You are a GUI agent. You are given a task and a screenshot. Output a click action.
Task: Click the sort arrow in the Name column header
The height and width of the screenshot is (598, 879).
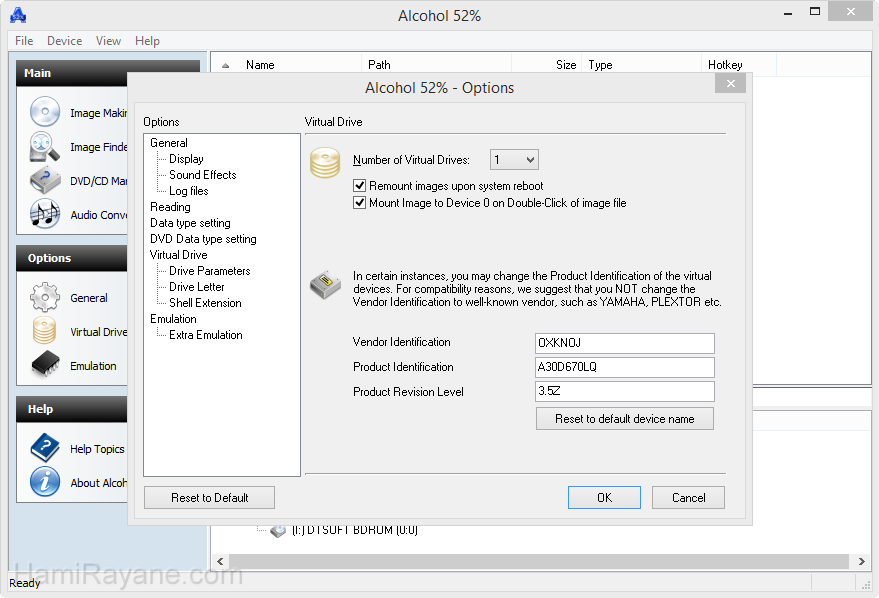[225, 66]
